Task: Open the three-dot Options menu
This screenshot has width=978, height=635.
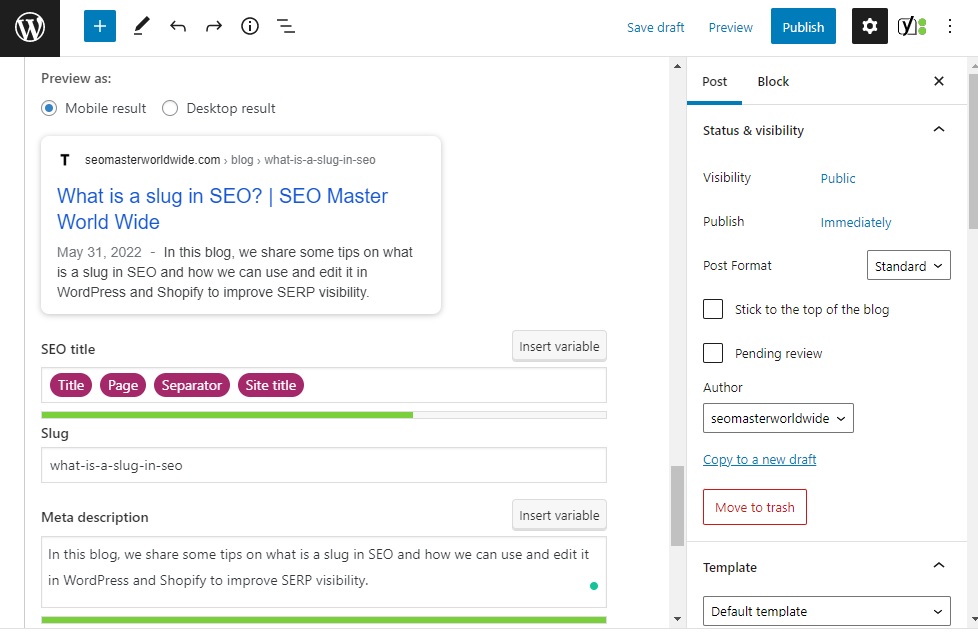Action: coord(949,26)
